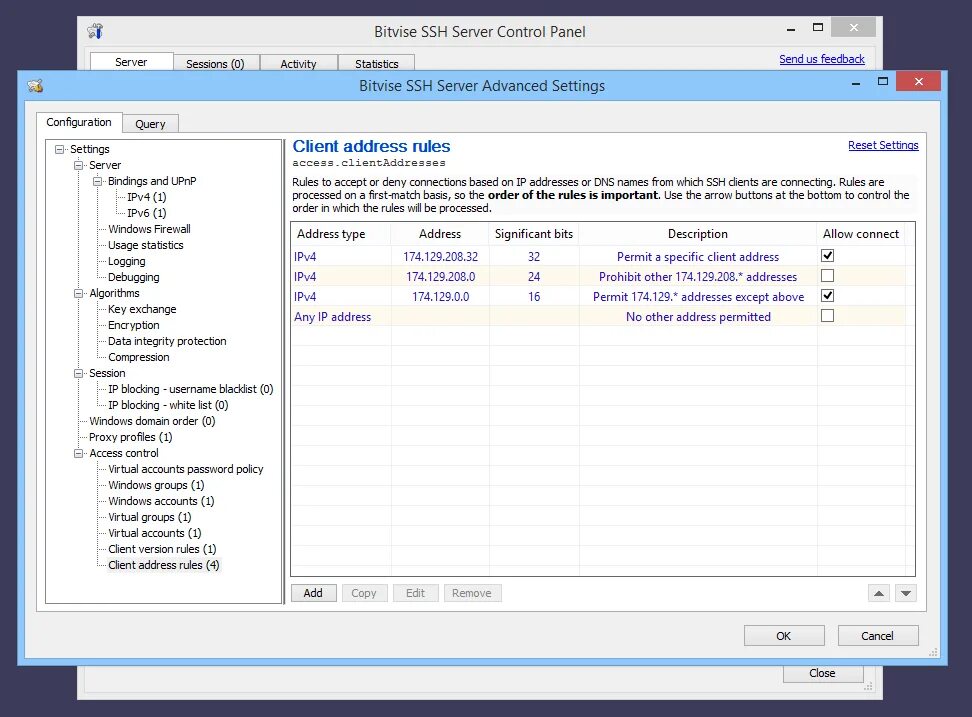Select IPv6 (1) in the settings tree

[x=146, y=213]
